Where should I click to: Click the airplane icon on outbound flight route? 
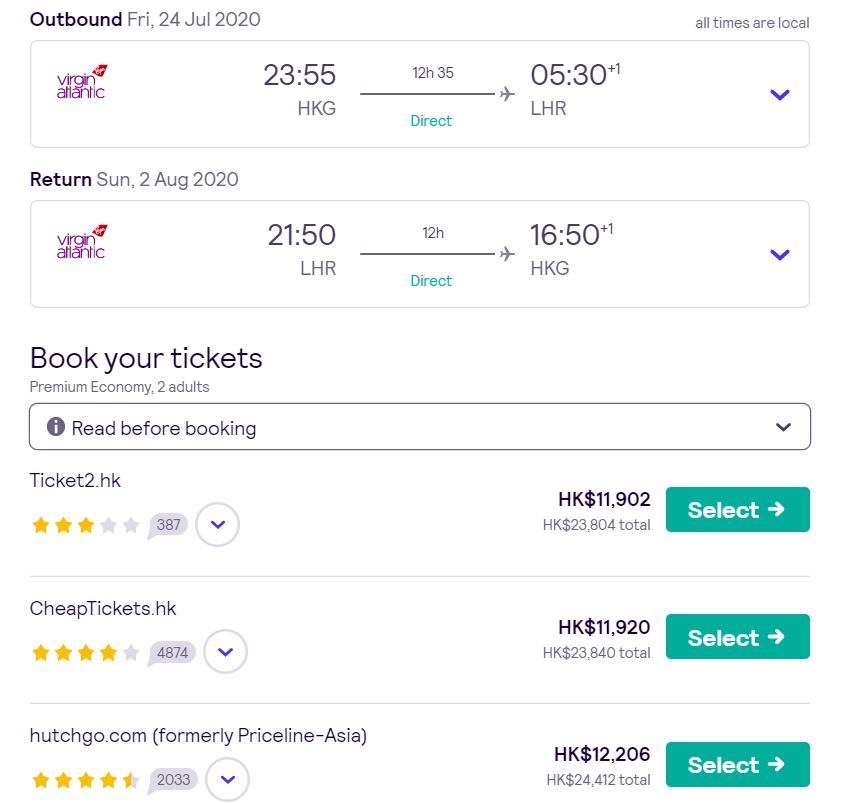(507, 94)
